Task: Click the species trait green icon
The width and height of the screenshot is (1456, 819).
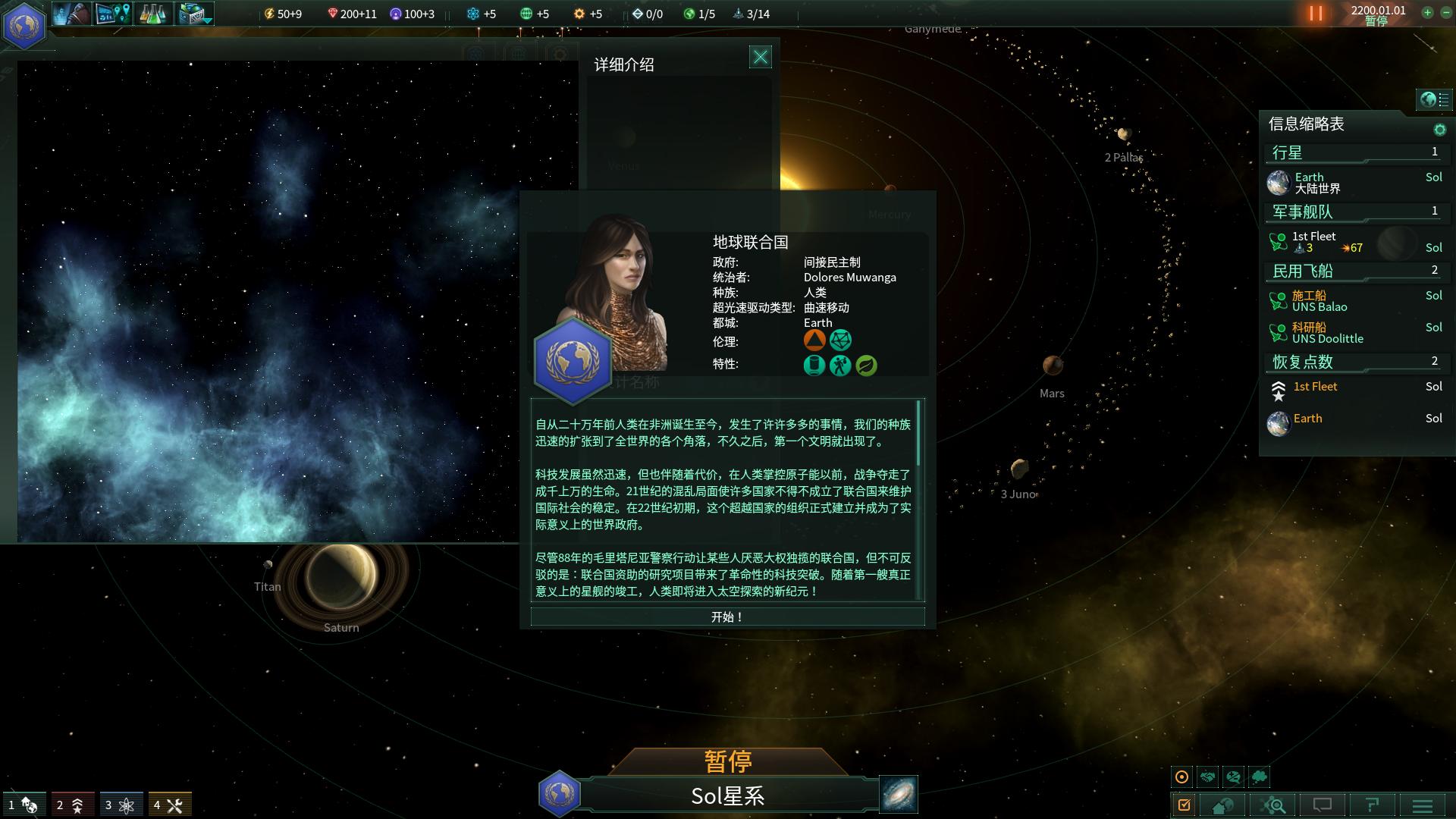Action: 866,365
